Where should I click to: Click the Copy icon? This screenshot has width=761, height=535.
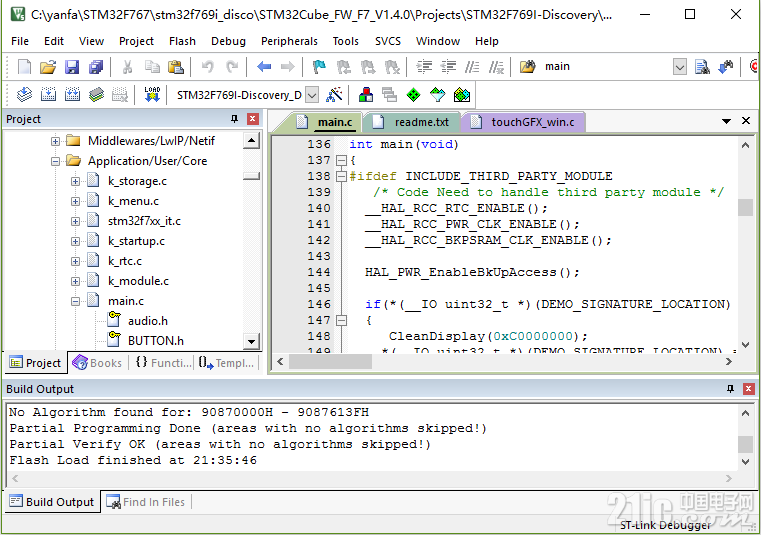[152, 67]
